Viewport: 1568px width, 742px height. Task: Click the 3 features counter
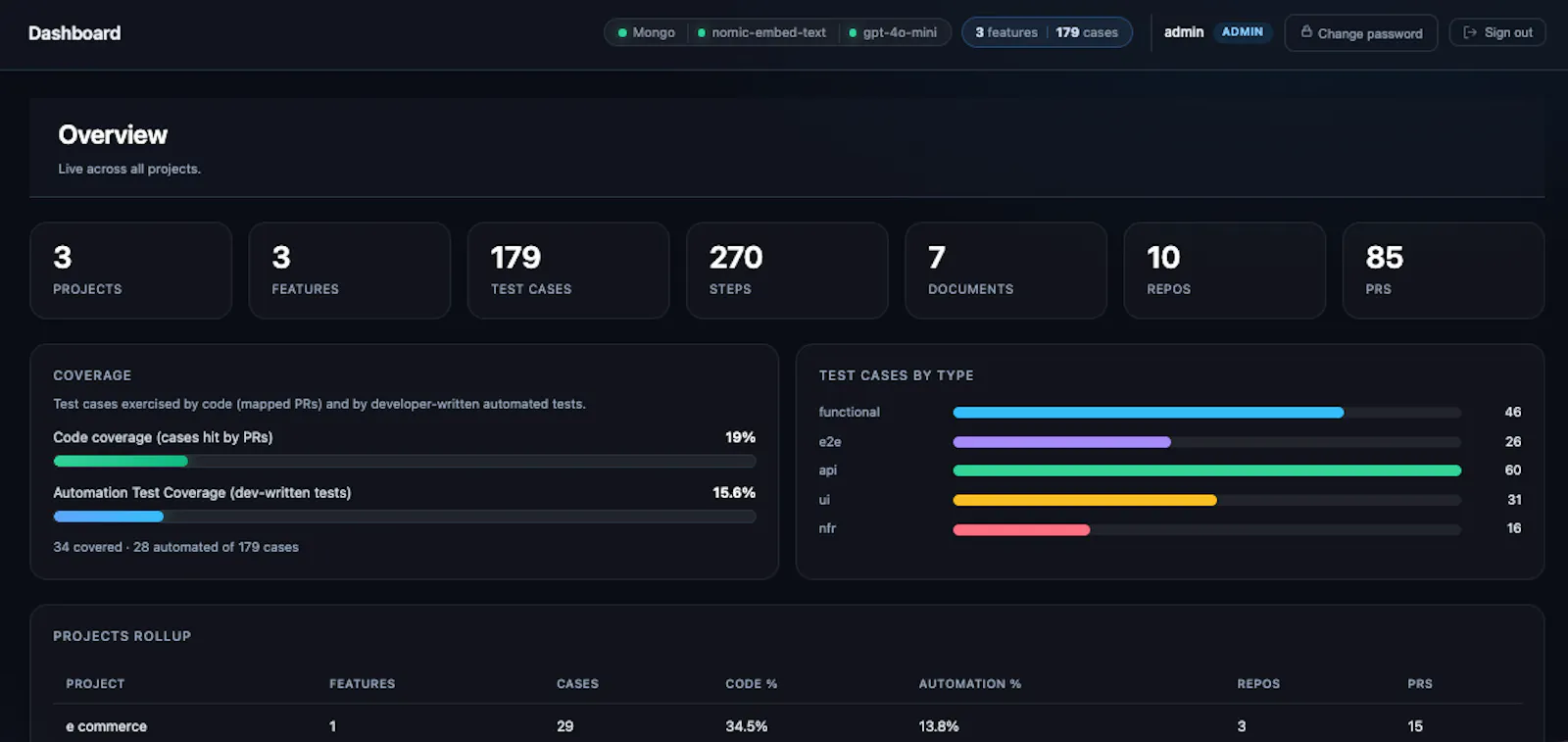click(x=1006, y=32)
